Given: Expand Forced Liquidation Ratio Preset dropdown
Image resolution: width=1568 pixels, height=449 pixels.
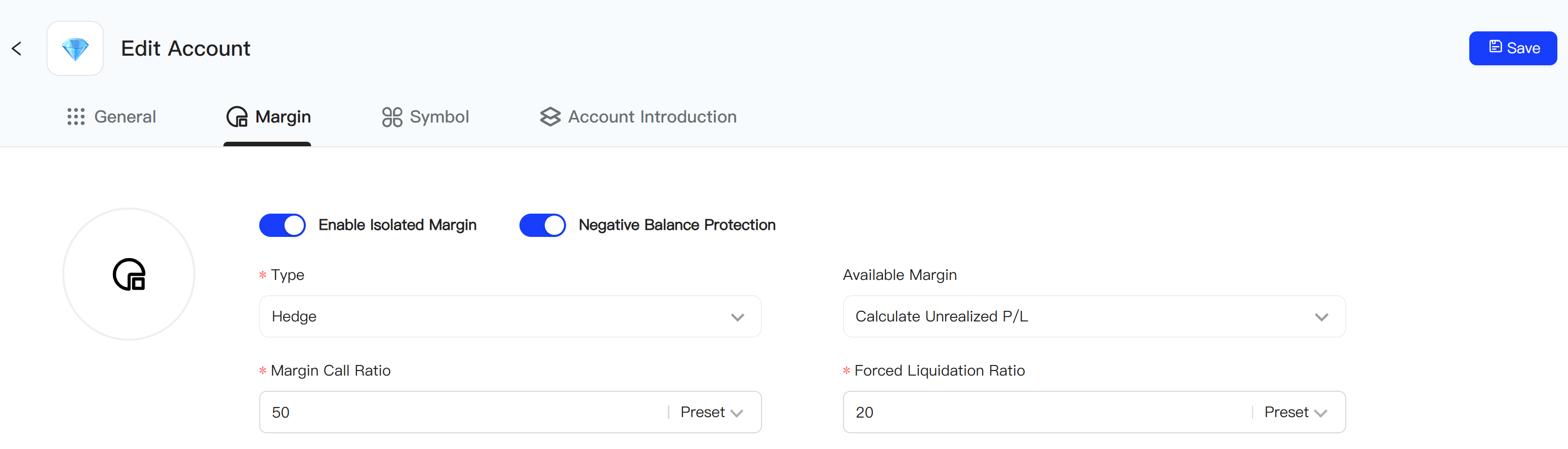Looking at the screenshot, I should [x=1295, y=413].
